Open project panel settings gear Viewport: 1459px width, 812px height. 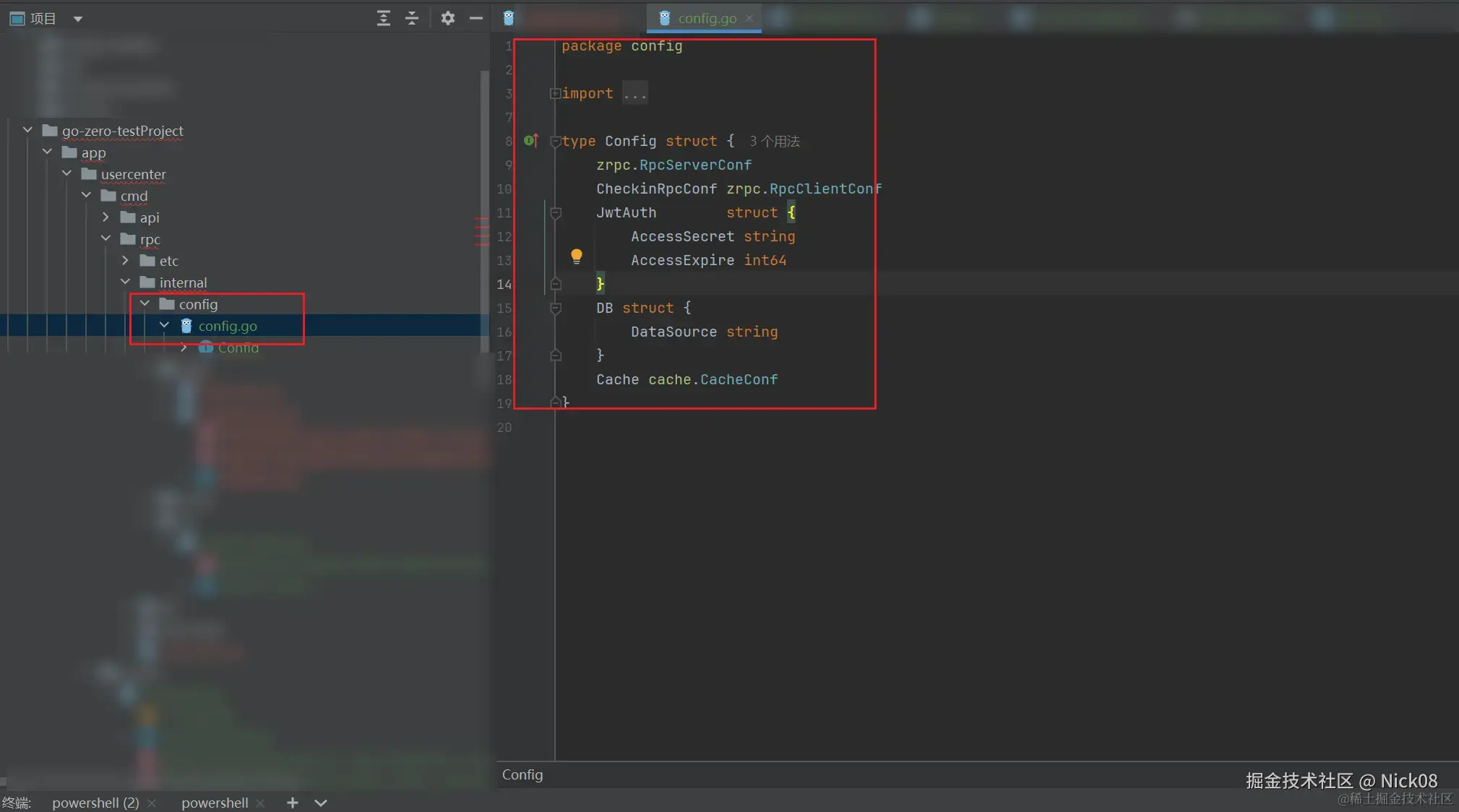(x=448, y=18)
